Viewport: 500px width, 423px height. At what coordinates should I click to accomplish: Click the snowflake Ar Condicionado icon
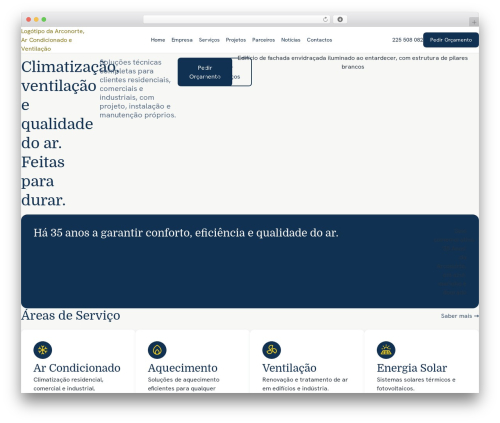pos(43,350)
